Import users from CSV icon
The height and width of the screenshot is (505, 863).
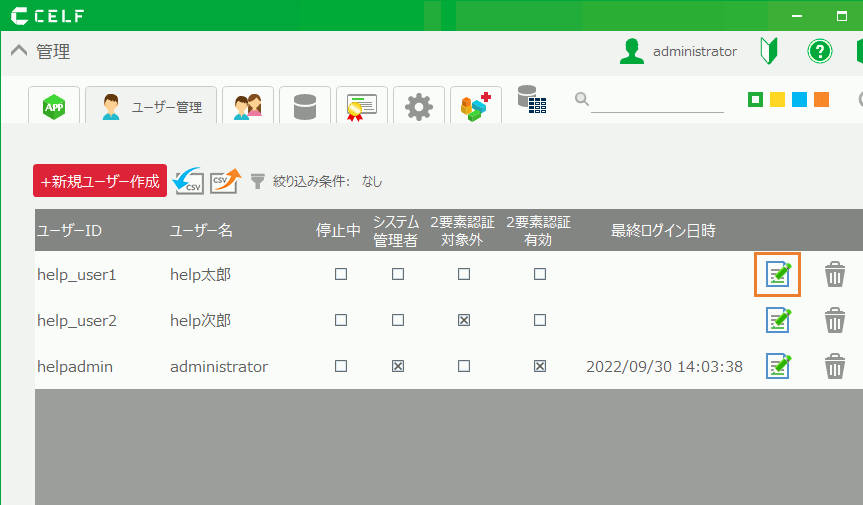[x=188, y=181]
